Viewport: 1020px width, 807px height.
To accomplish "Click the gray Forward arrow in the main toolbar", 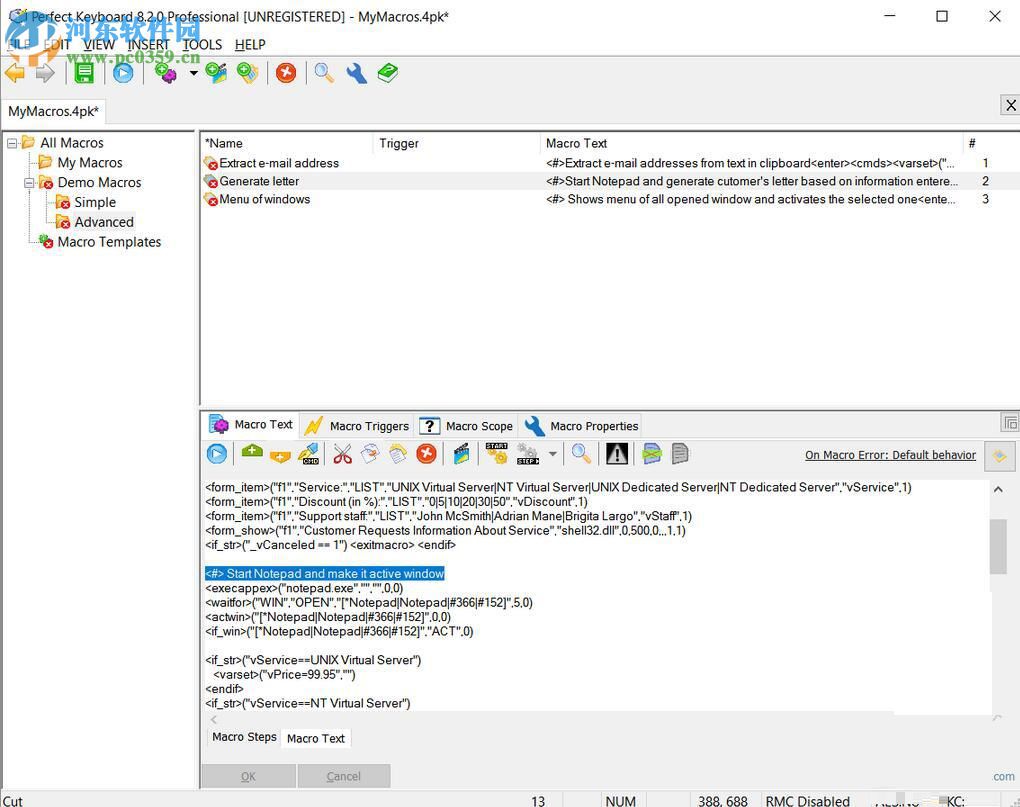I will [44, 73].
